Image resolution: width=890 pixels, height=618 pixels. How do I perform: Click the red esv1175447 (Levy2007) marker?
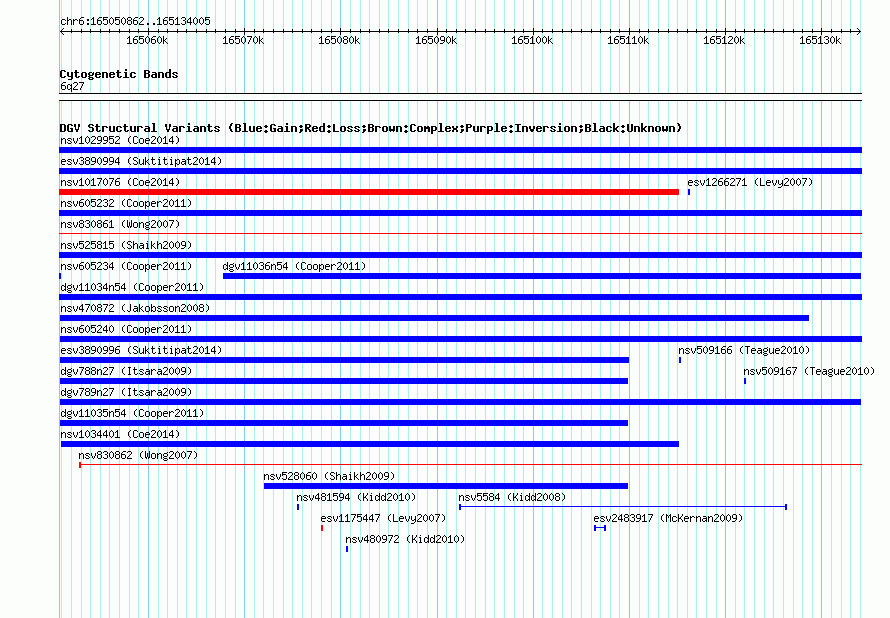coord(322,528)
